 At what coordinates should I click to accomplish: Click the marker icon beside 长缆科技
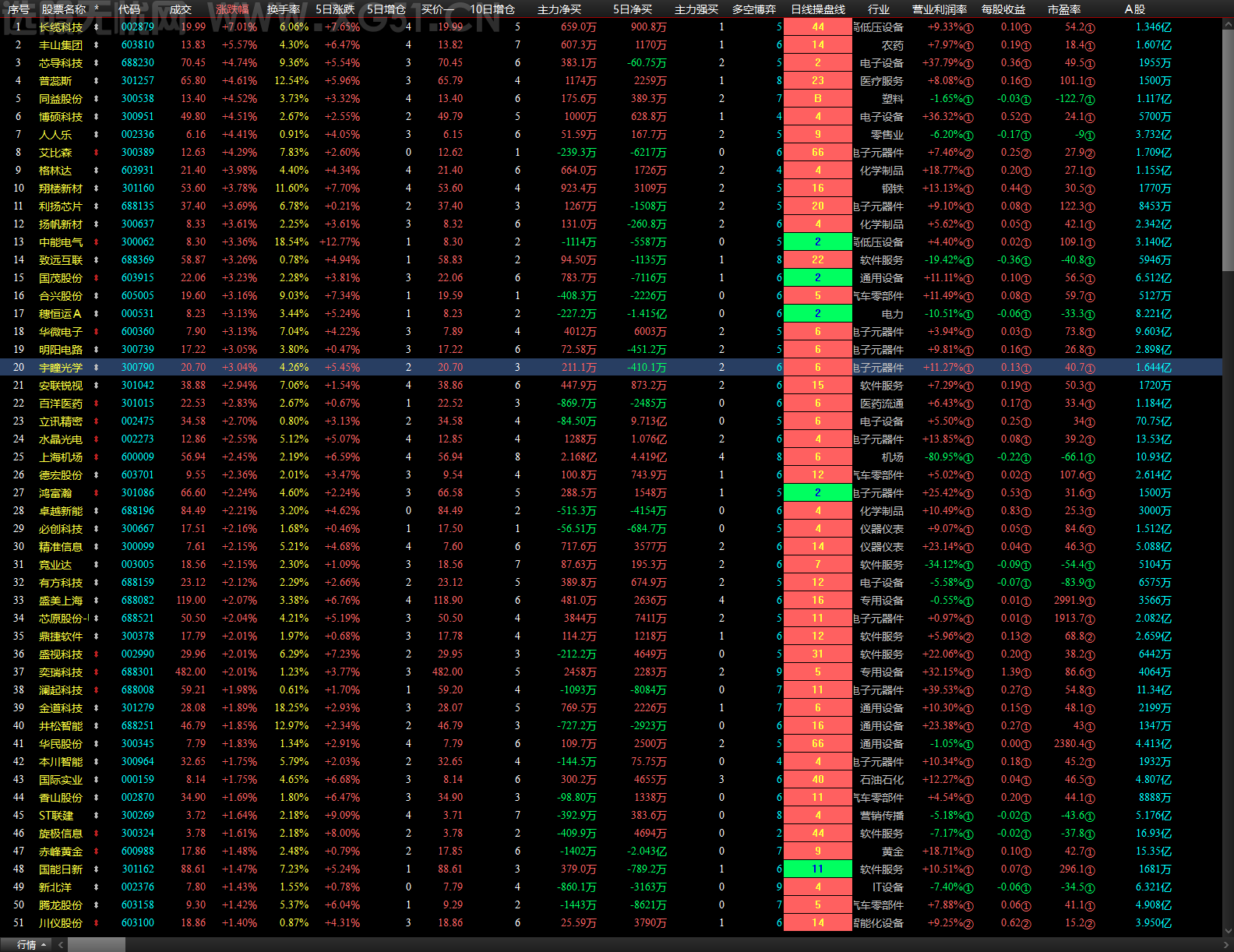tap(97, 27)
